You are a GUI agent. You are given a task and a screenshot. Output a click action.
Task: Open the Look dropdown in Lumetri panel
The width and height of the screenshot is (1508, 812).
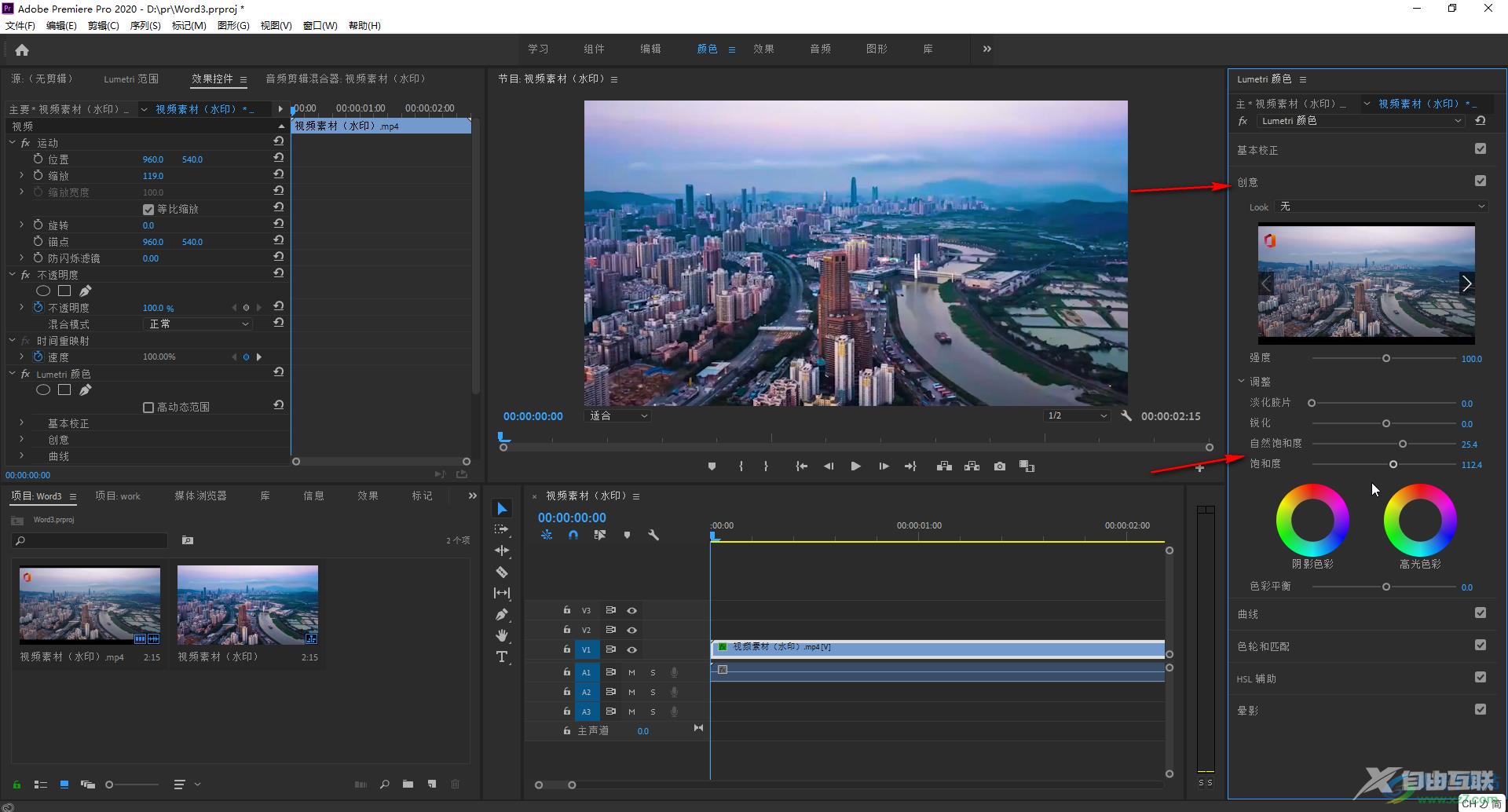(x=1382, y=207)
